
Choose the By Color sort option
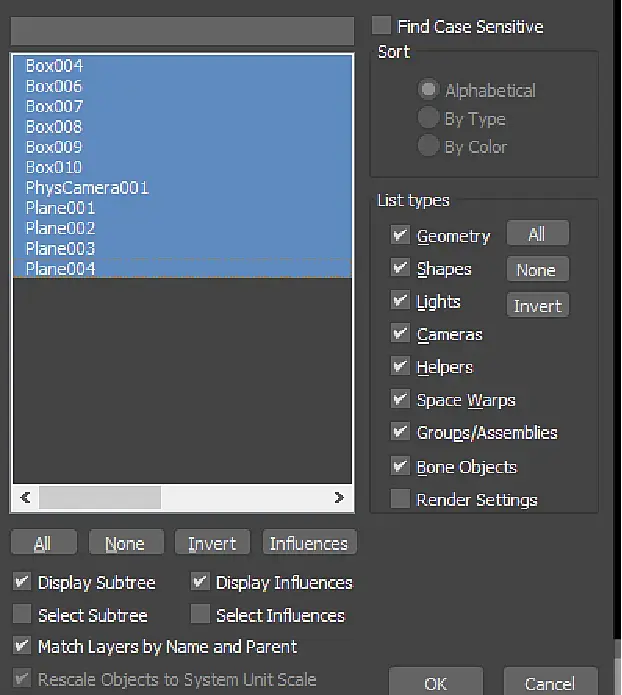(429, 147)
